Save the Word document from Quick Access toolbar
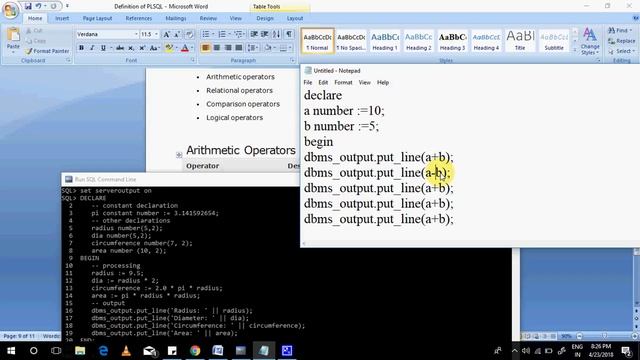The image size is (640, 360). pos(28,6)
